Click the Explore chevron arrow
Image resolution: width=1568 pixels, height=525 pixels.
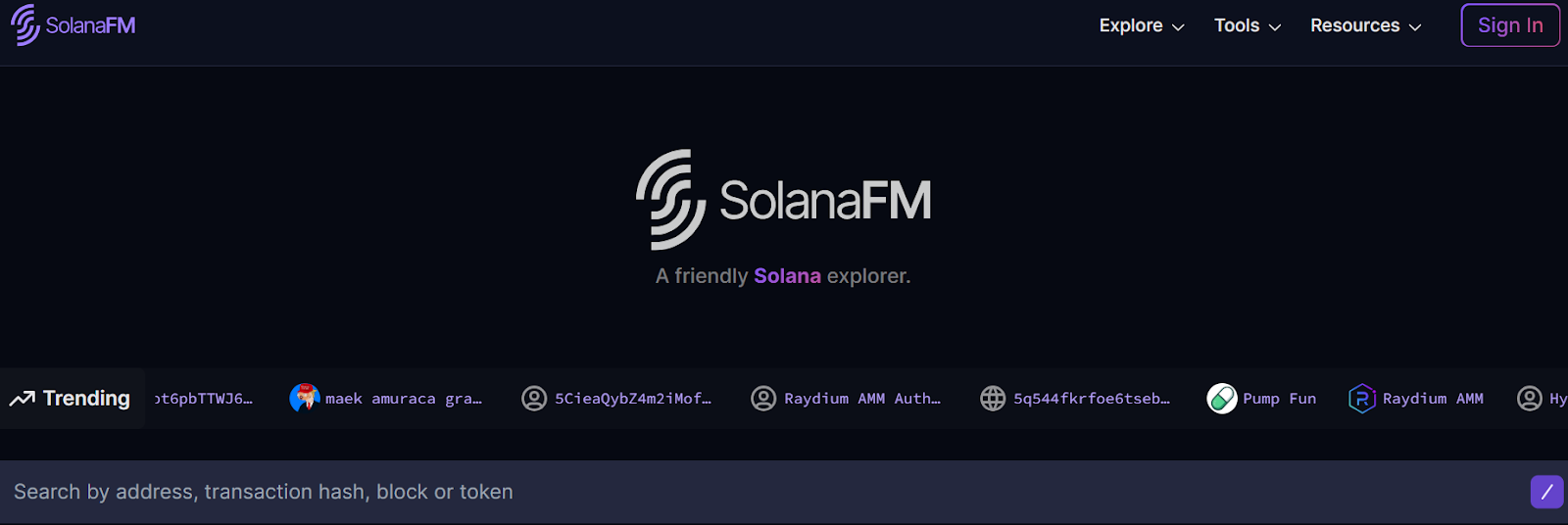point(1178,27)
